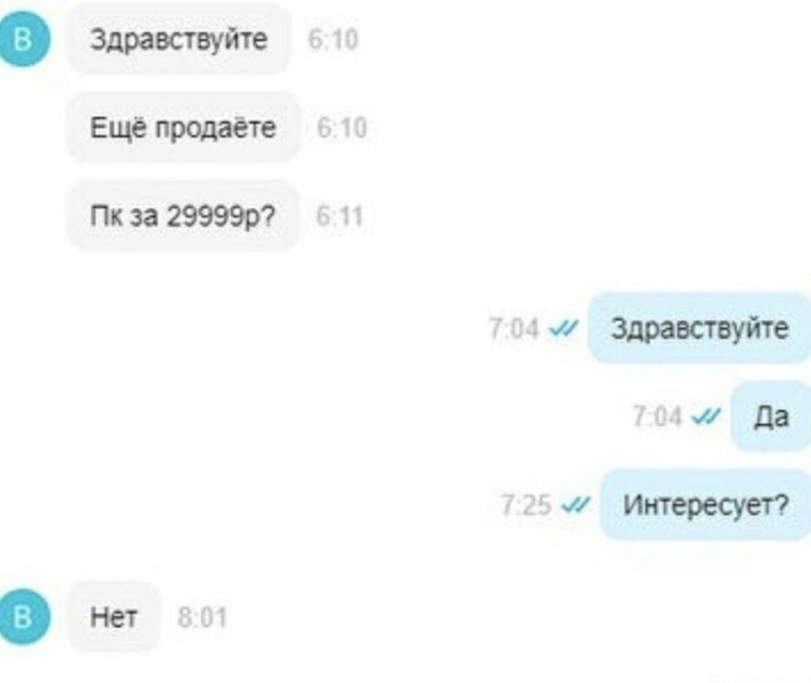Click the top sender avatar B
The height and width of the screenshot is (683, 811).
pos(23,40)
